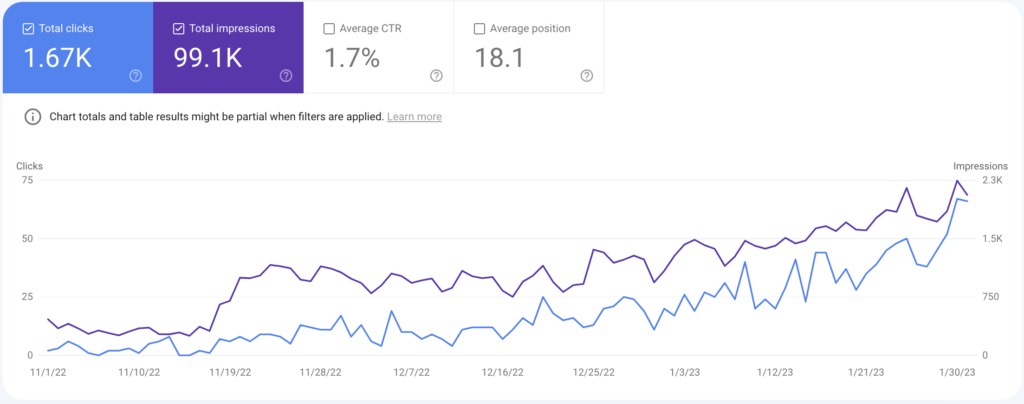The image size is (1024, 404).
Task: Open help icon on Average position card
Action: click(586, 76)
